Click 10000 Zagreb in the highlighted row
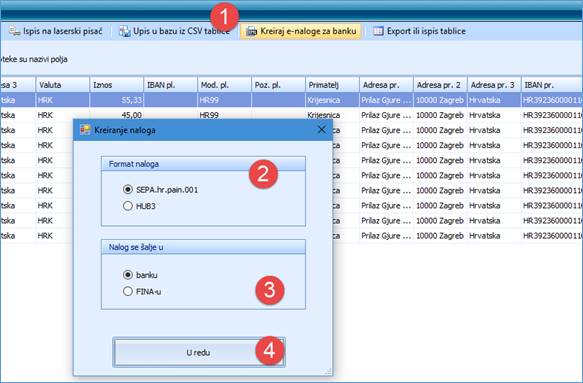 pyautogui.click(x=440, y=100)
